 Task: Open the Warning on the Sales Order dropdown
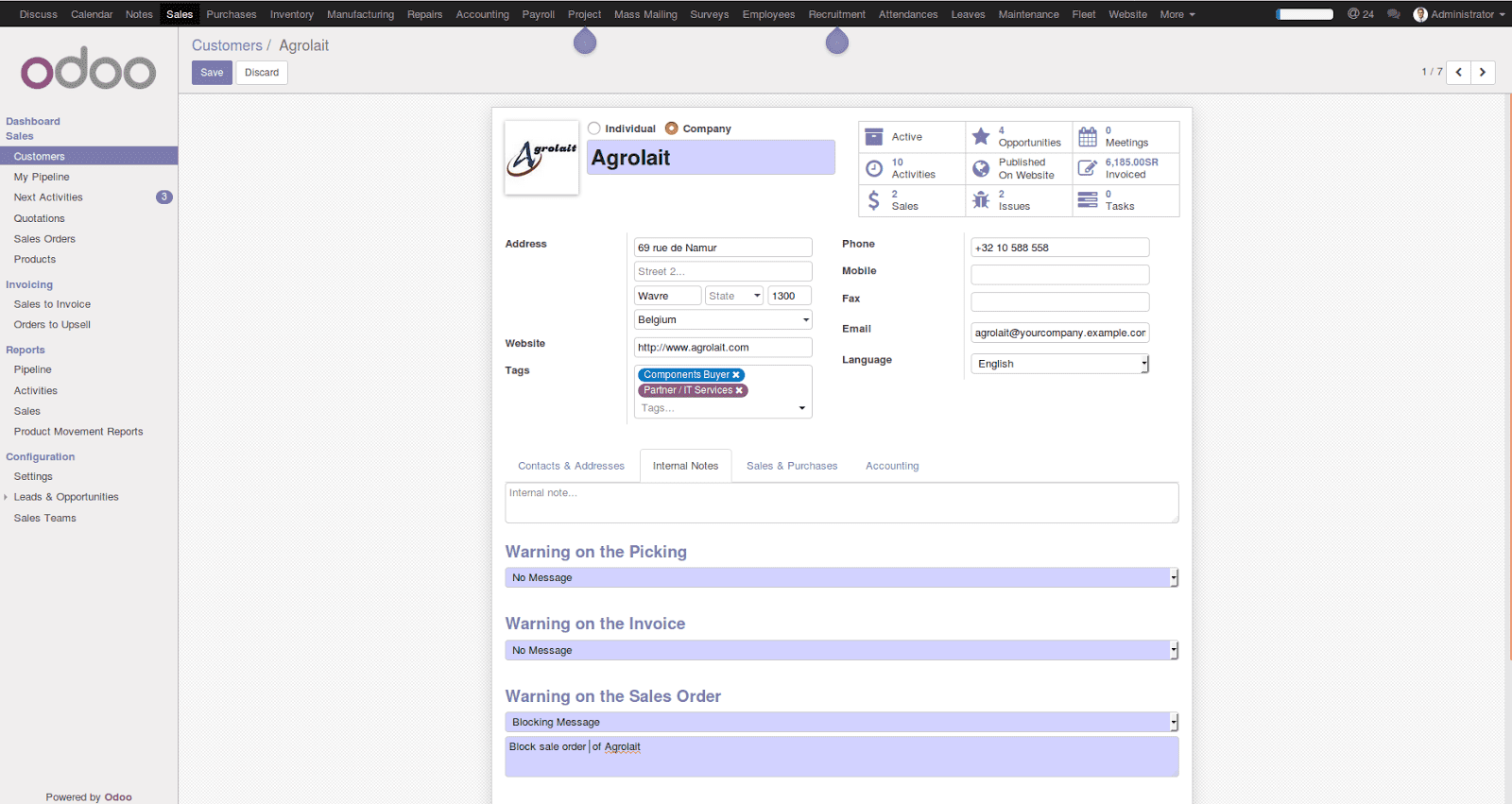[842, 722]
